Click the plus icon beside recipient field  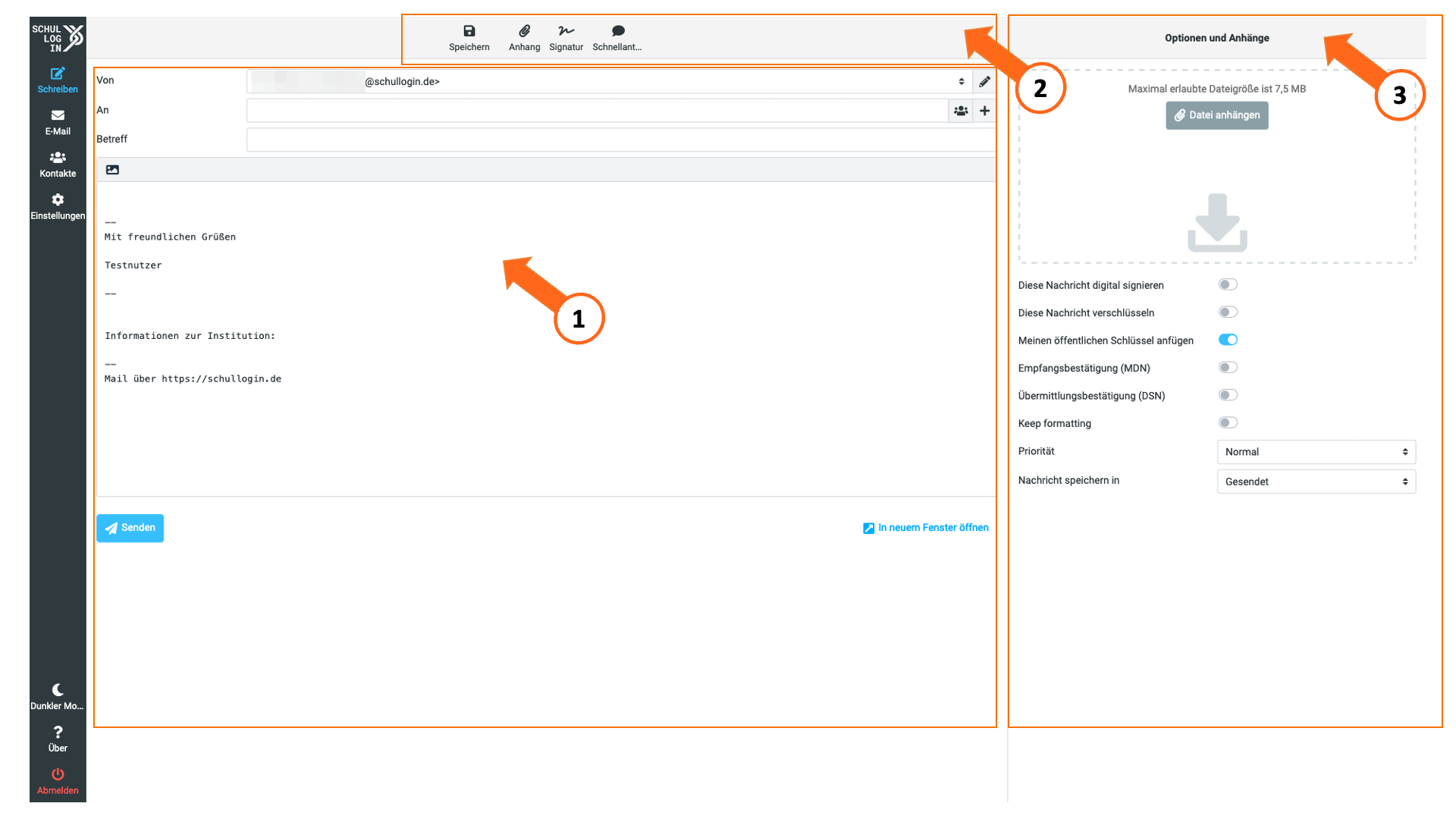point(984,111)
